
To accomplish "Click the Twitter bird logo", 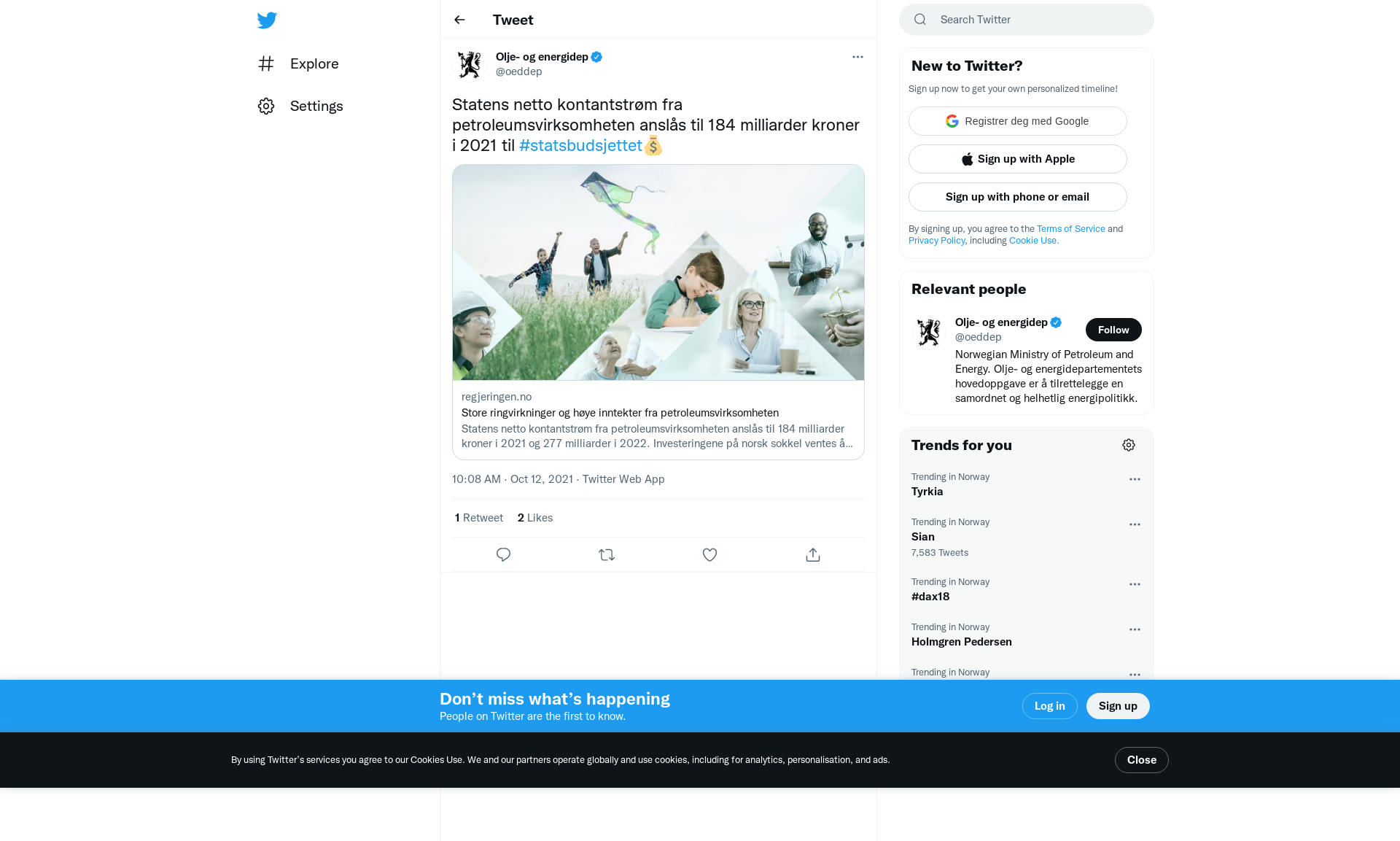I will (x=267, y=20).
